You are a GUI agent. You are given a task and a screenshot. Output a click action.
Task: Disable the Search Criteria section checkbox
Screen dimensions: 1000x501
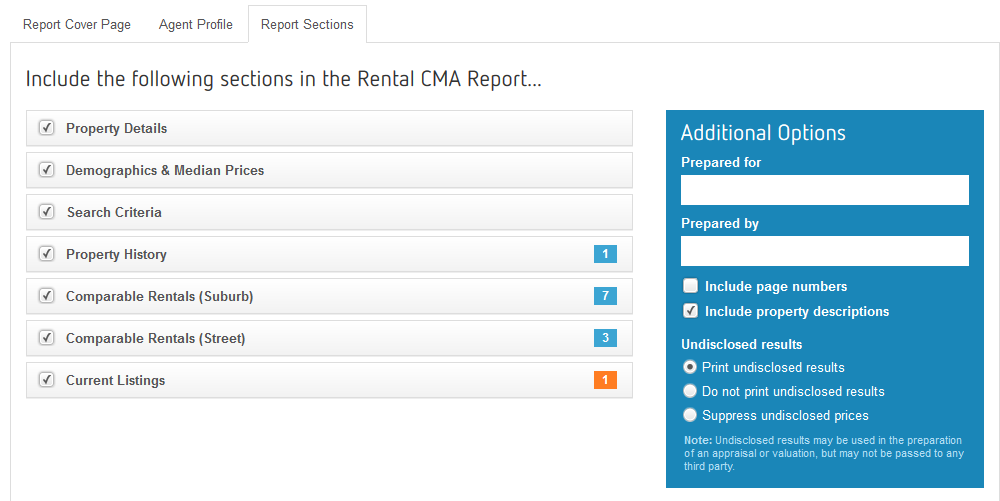click(46, 212)
